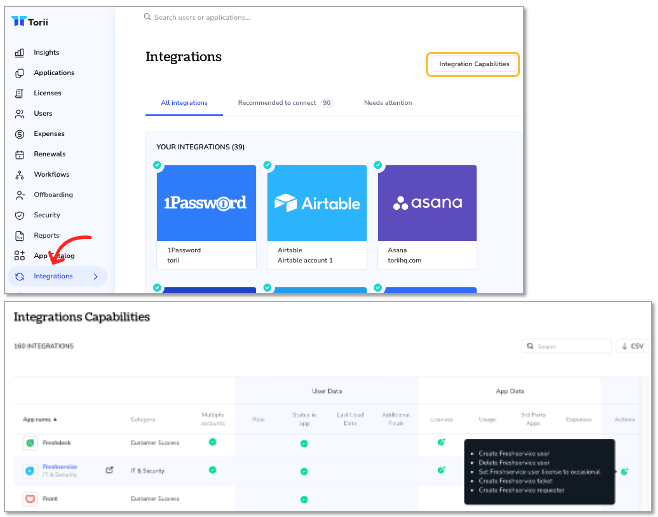658x517 pixels.
Task: Click the 90 count badge on Recommended tab
Action: tap(326, 103)
